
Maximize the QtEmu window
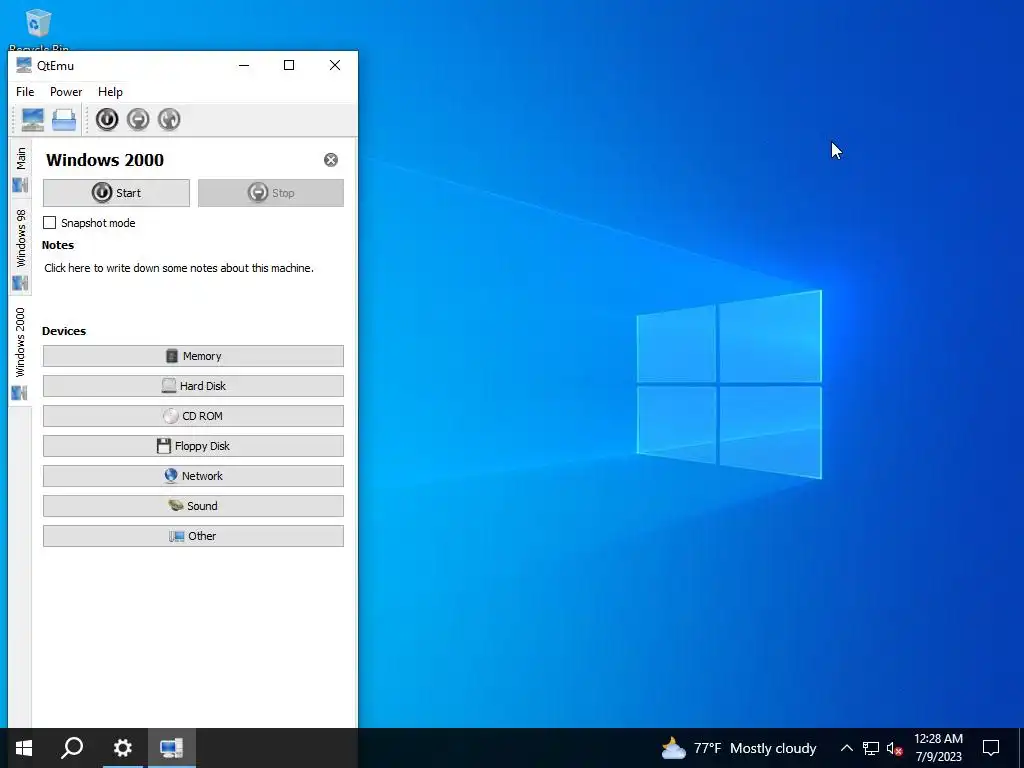(289, 65)
